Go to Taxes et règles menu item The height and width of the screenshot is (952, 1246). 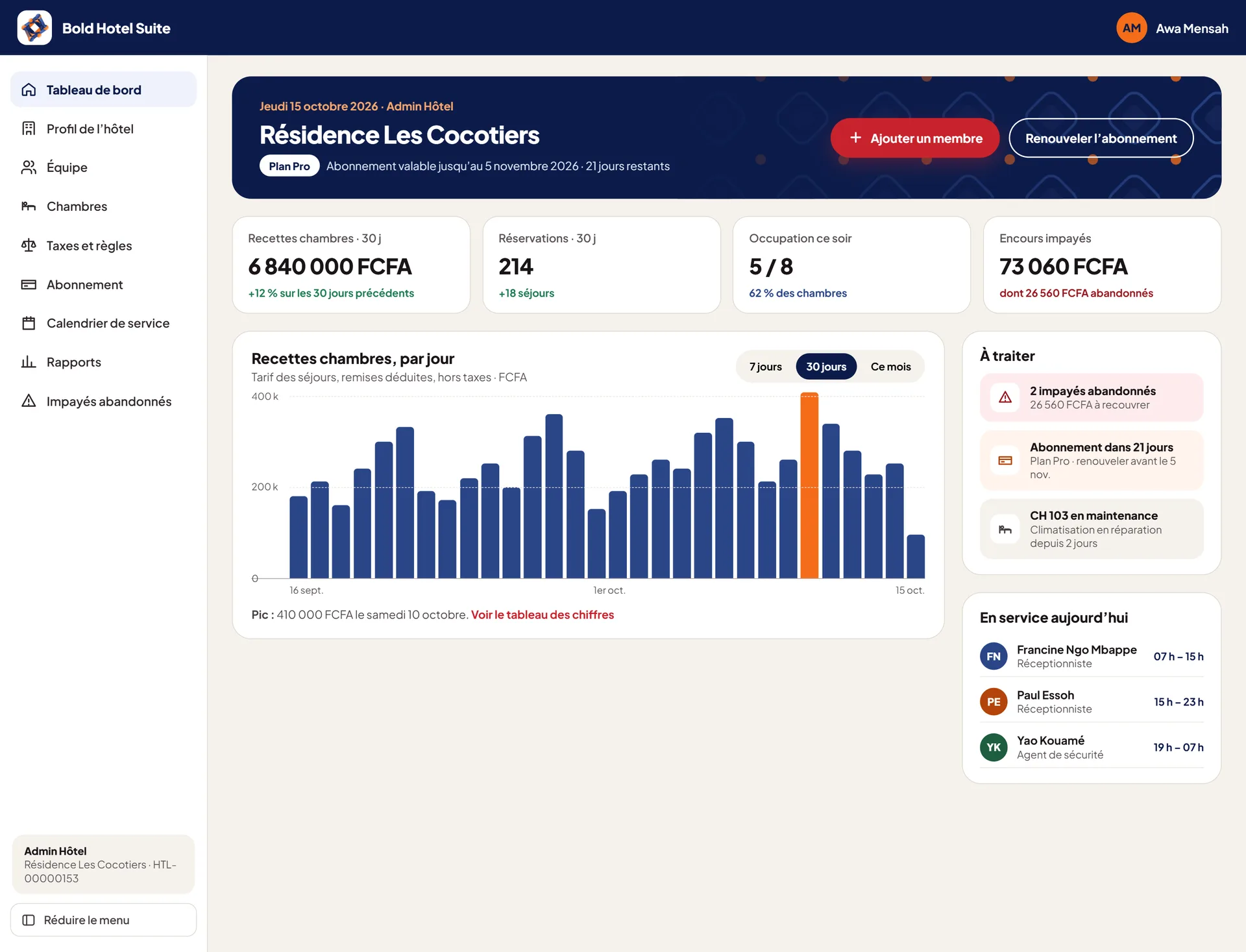pyautogui.click(x=103, y=245)
